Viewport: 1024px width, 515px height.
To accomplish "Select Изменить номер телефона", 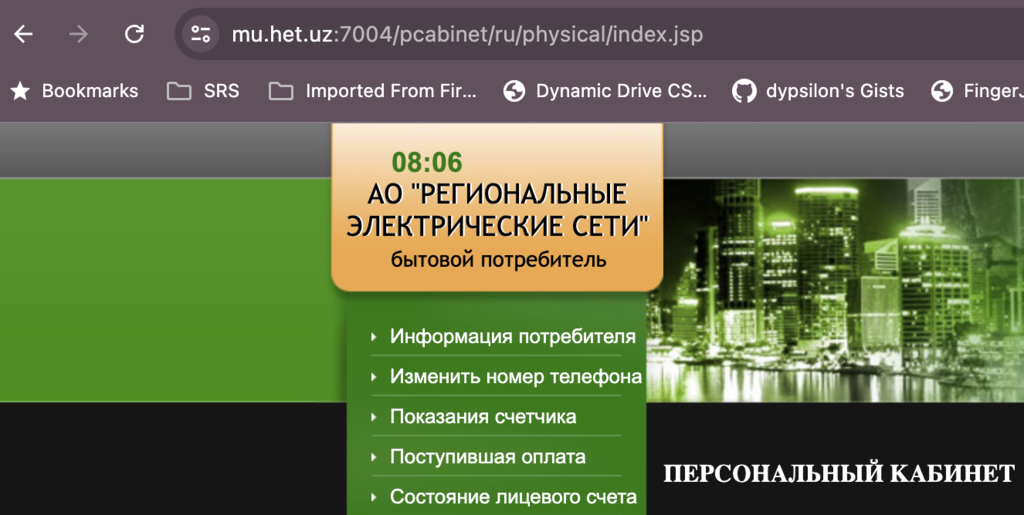I will (x=515, y=377).
